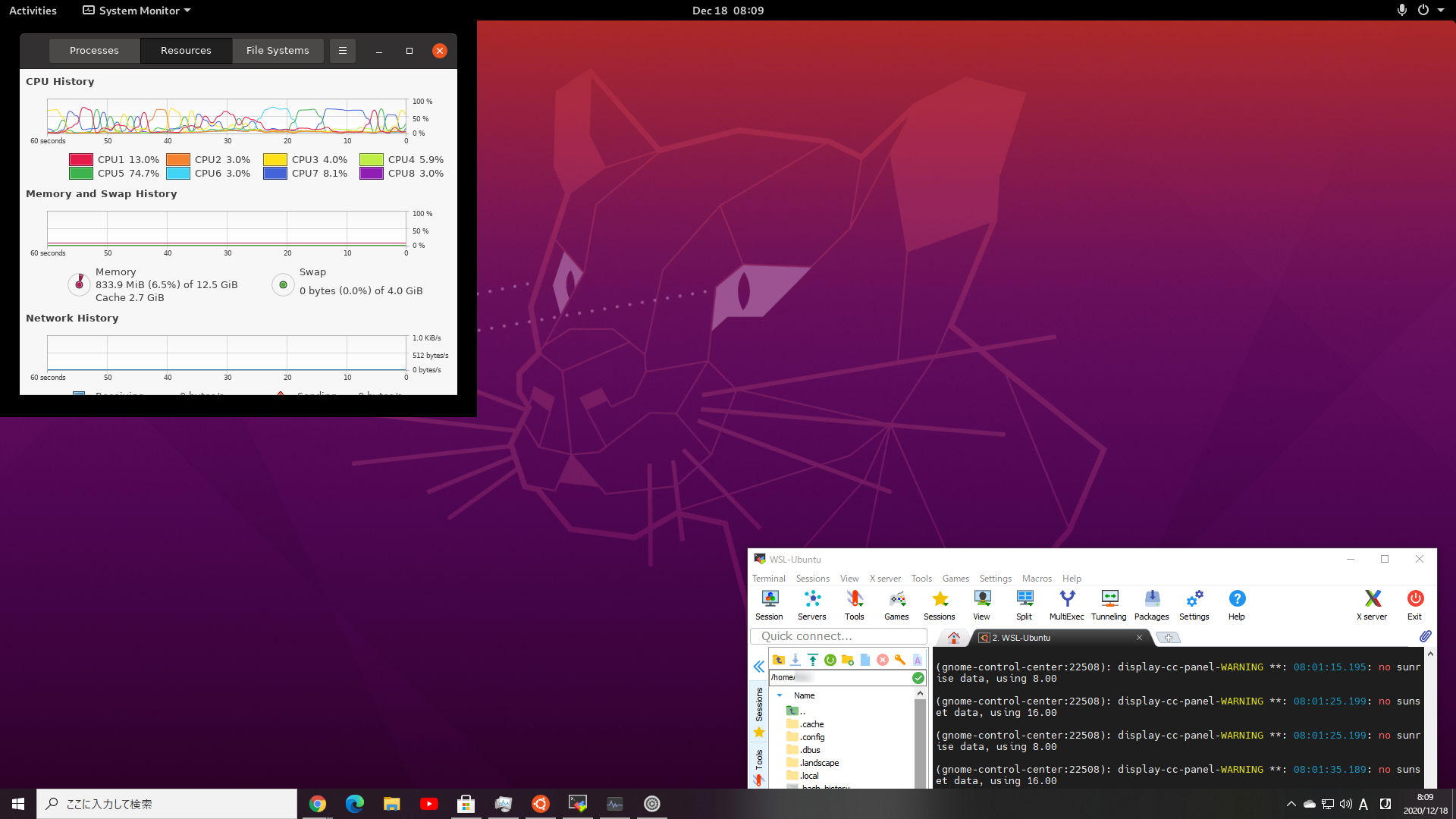Viewport: 1456px width, 819px height.
Task: Click the Resources tab in System Monitor
Action: (x=186, y=50)
